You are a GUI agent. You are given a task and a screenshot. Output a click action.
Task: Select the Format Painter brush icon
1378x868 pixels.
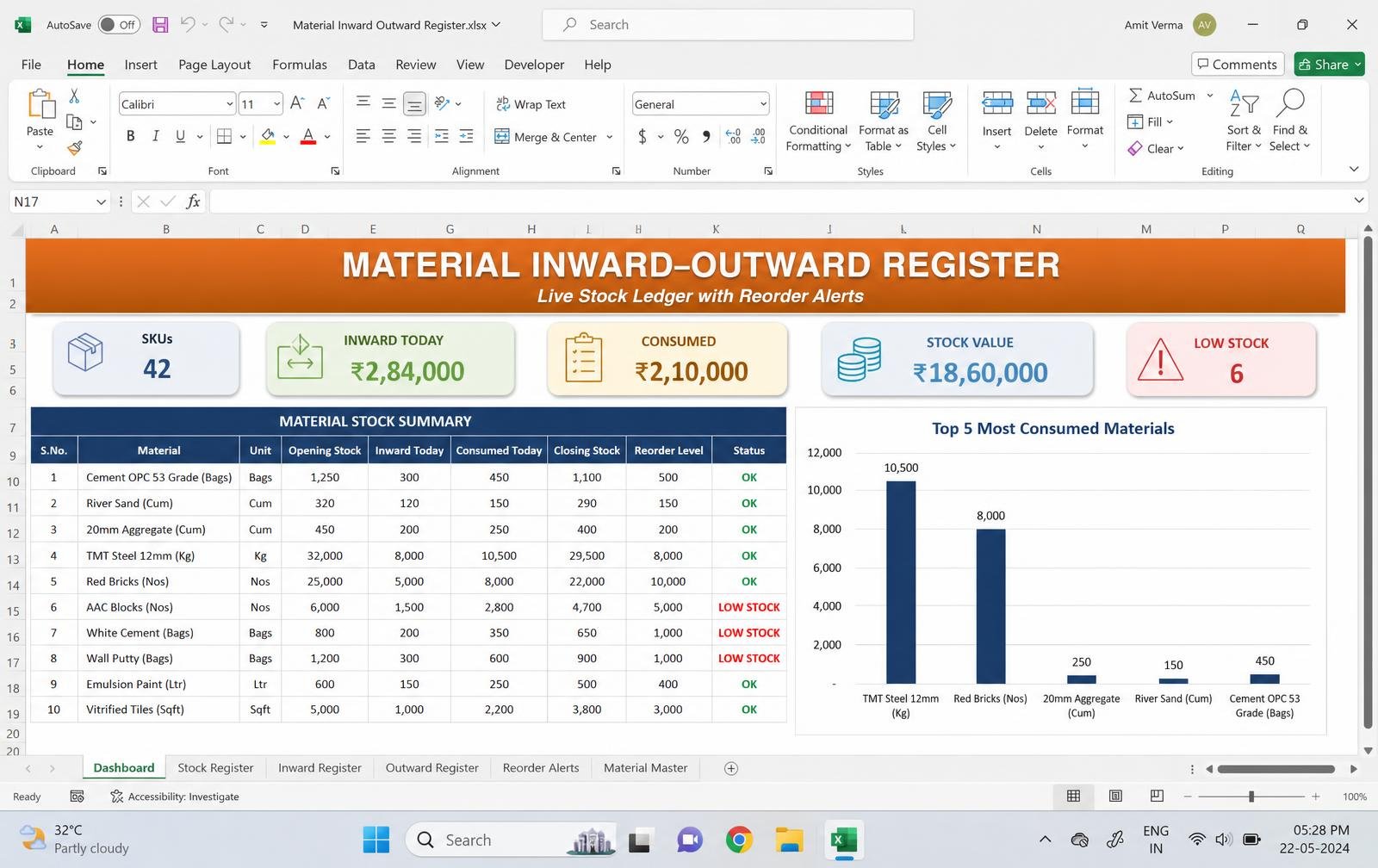click(75, 148)
